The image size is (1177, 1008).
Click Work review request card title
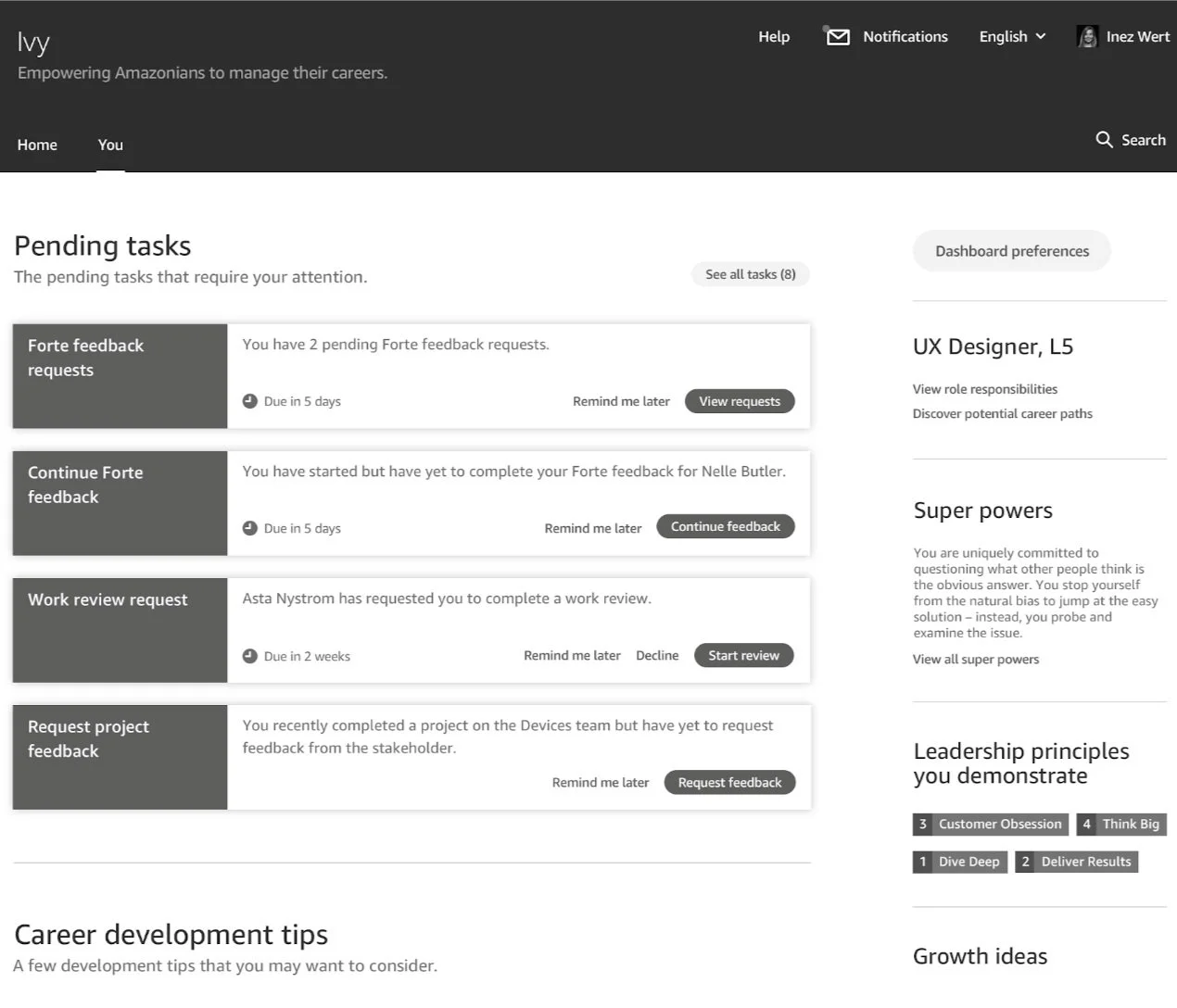tap(108, 599)
